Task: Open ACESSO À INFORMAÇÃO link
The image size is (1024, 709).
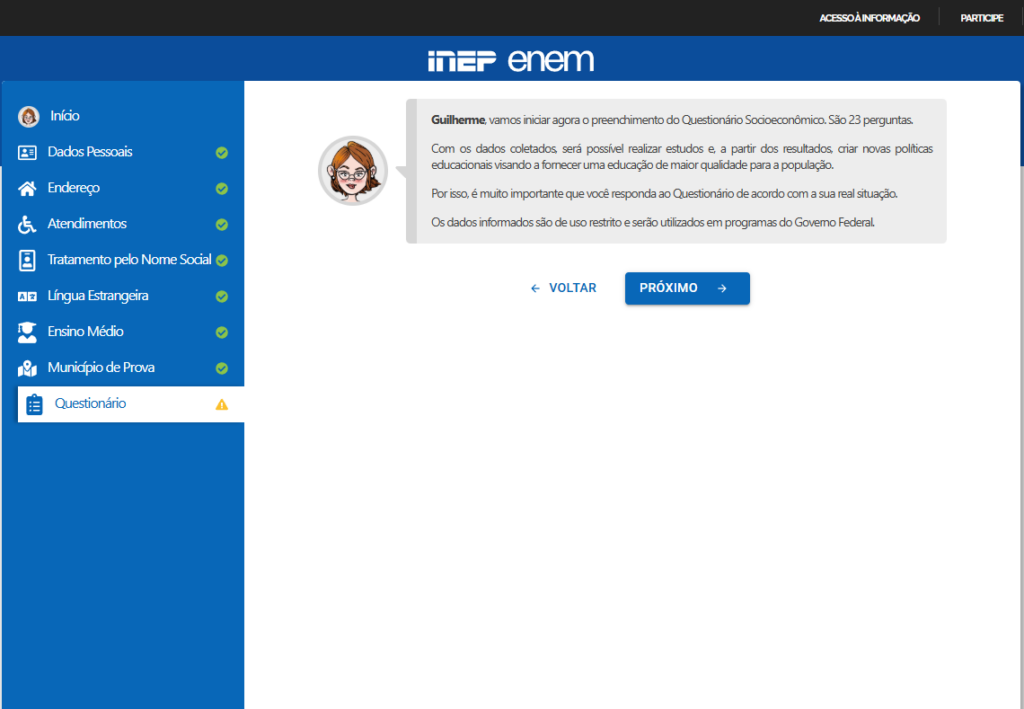Action: pos(869,18)
